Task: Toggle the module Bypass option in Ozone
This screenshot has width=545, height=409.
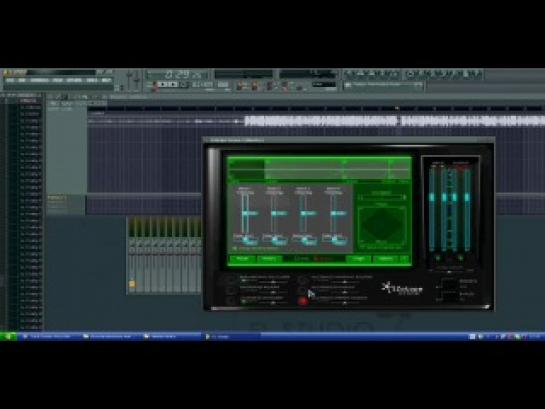Action: click(323, 259)
